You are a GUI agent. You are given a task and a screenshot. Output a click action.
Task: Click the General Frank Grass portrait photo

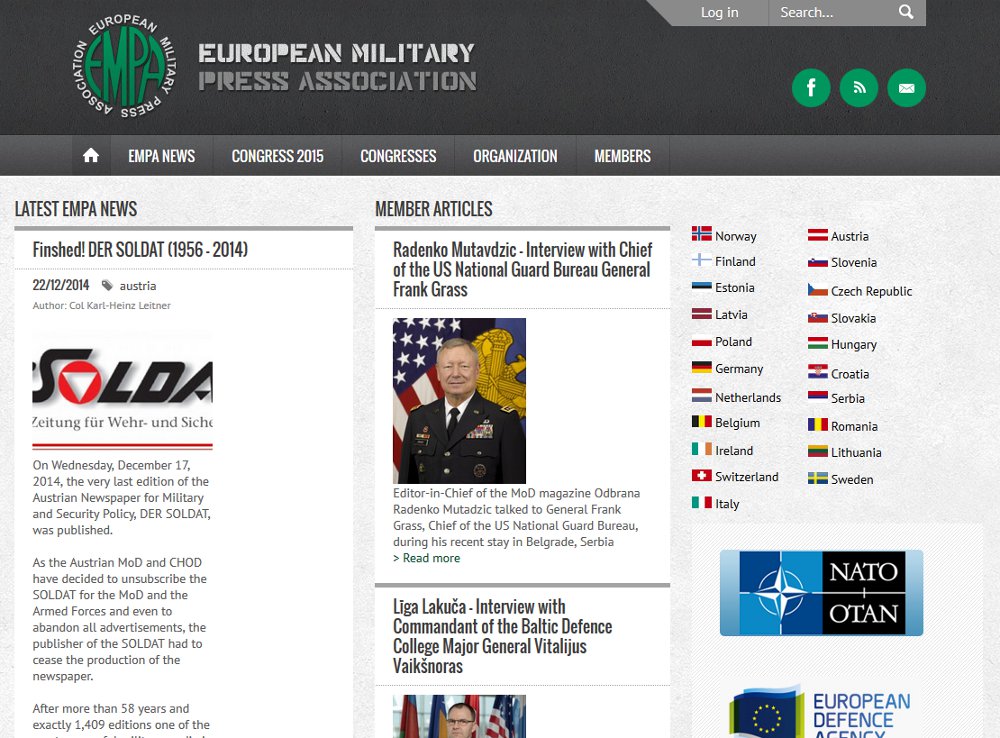[x=459, y=401]
